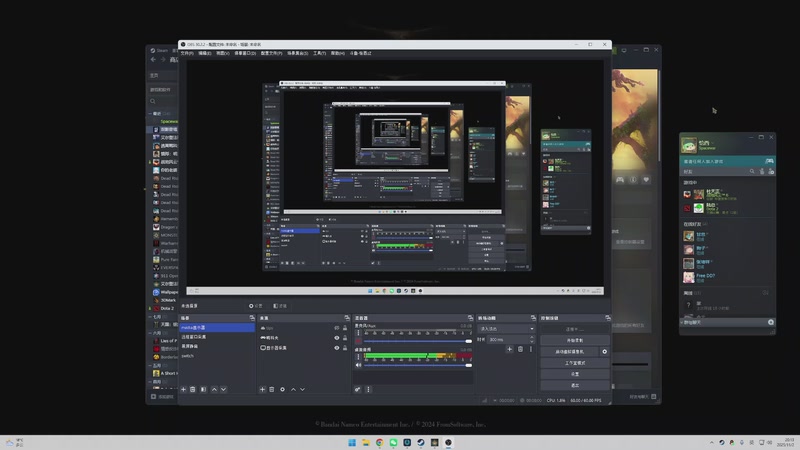
Task: Move selected scene down
Action: click(223, 389)
